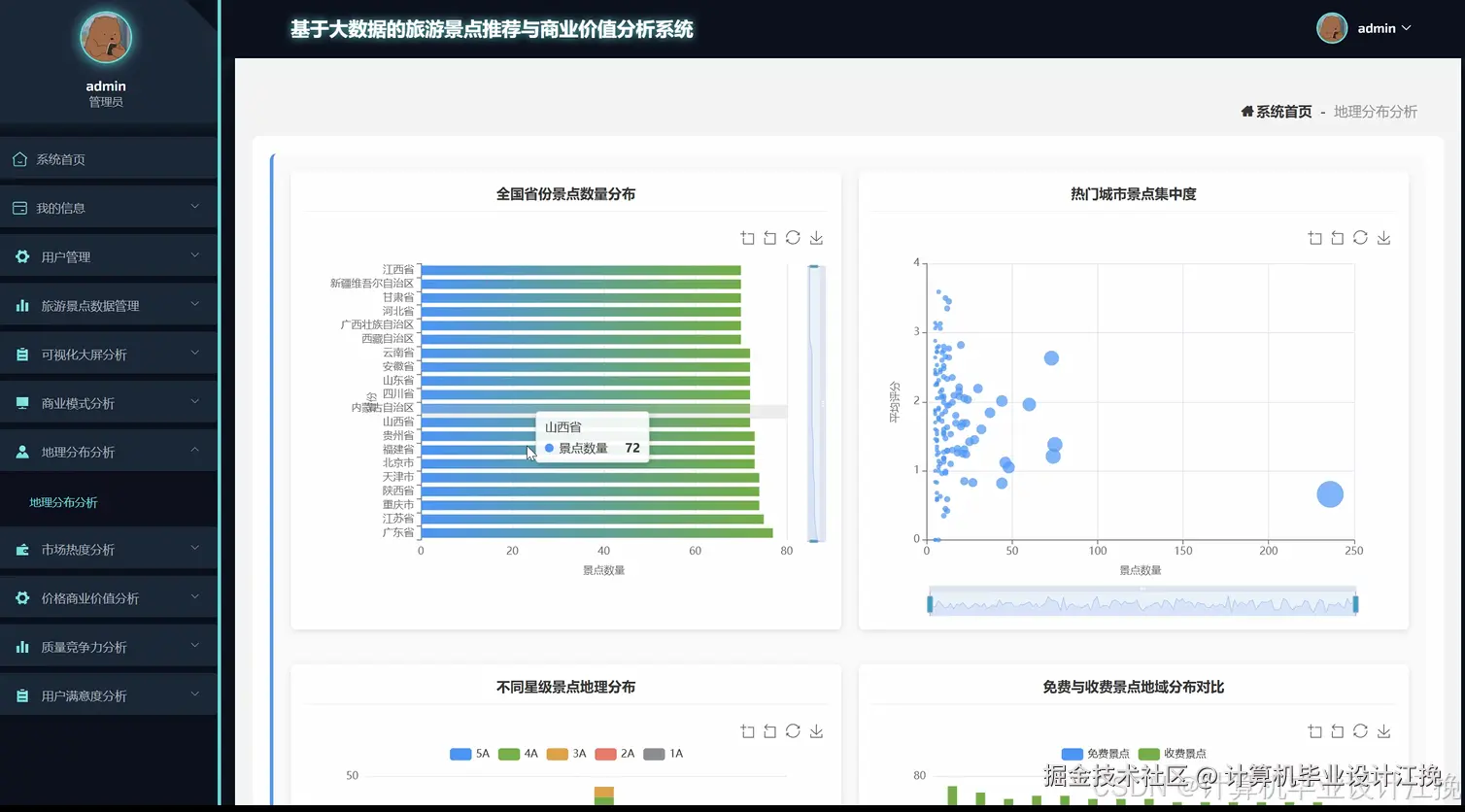Click the admin avatar in top-right header

coord(1332,28)
